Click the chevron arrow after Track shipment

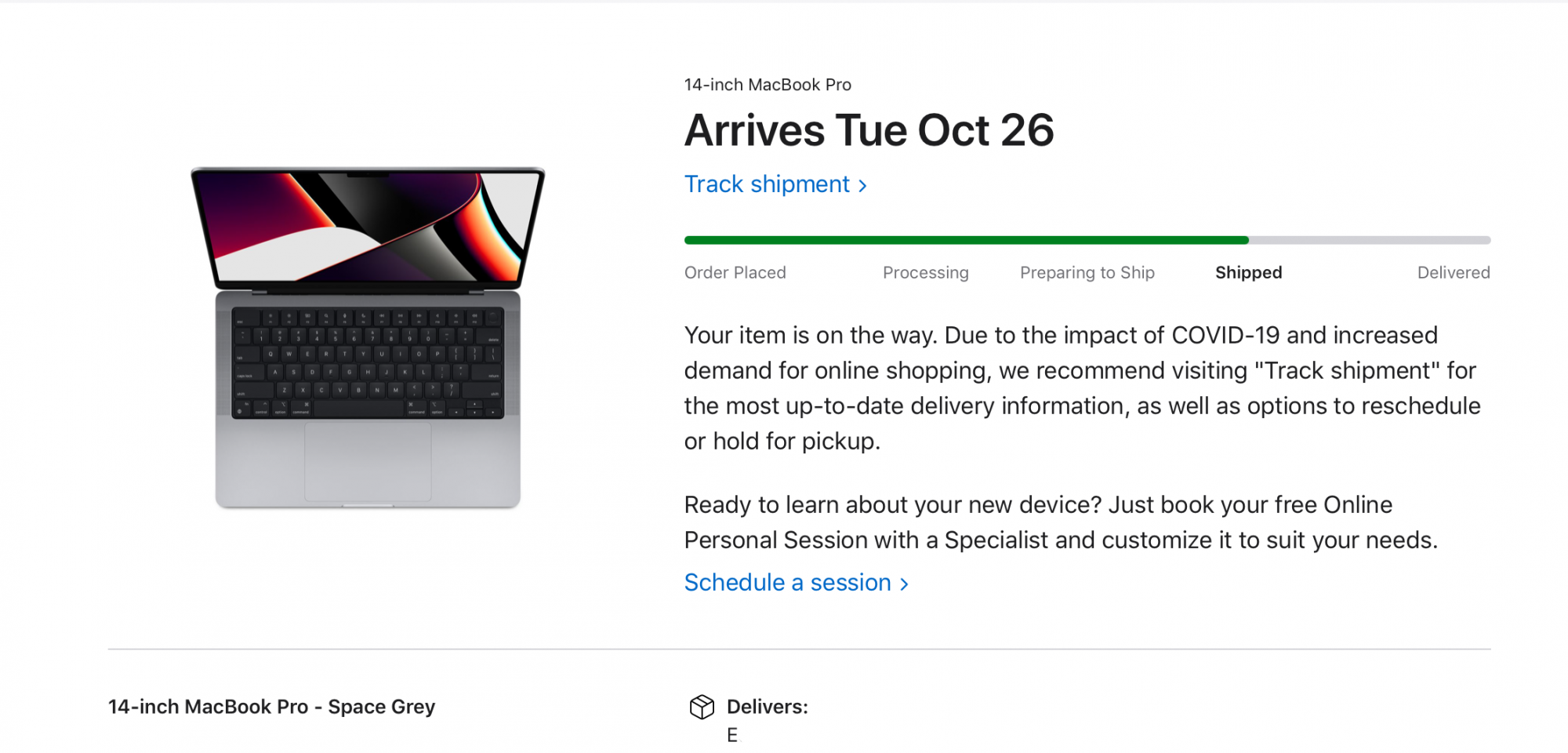862,186
